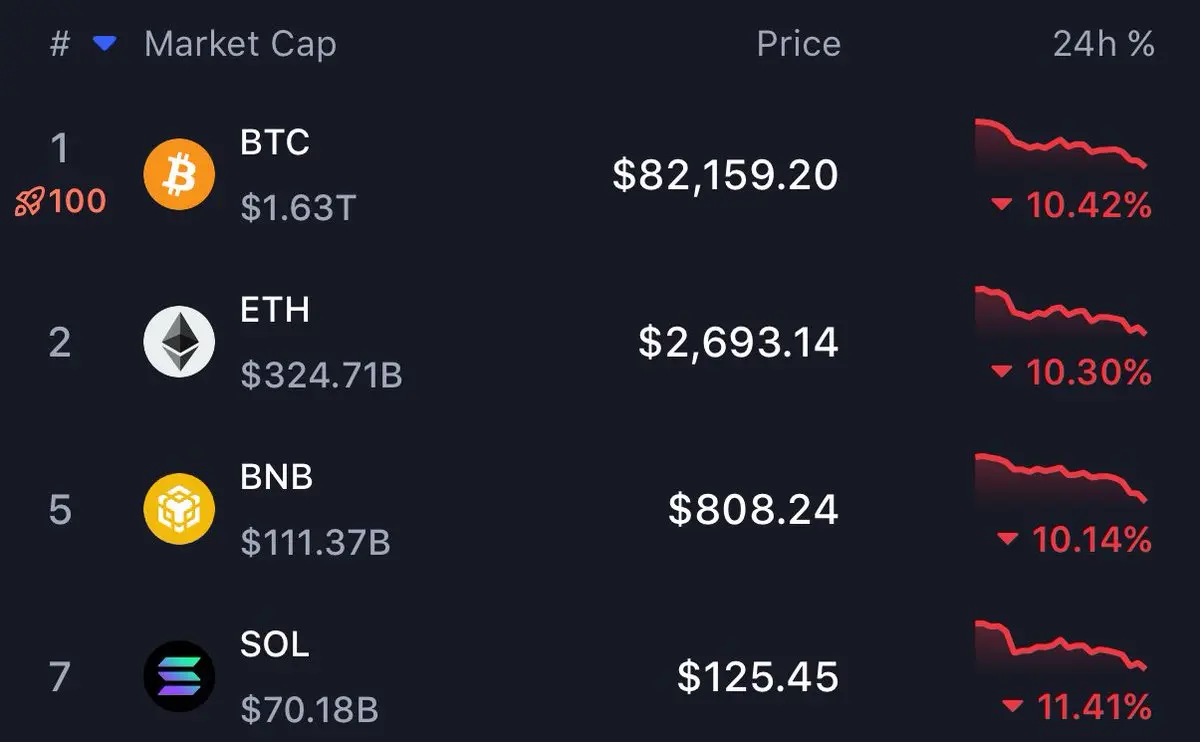The height and width of the screenshot is (742, 1200).
Task: Click the BNB coin logo
Action: [179, 509]
